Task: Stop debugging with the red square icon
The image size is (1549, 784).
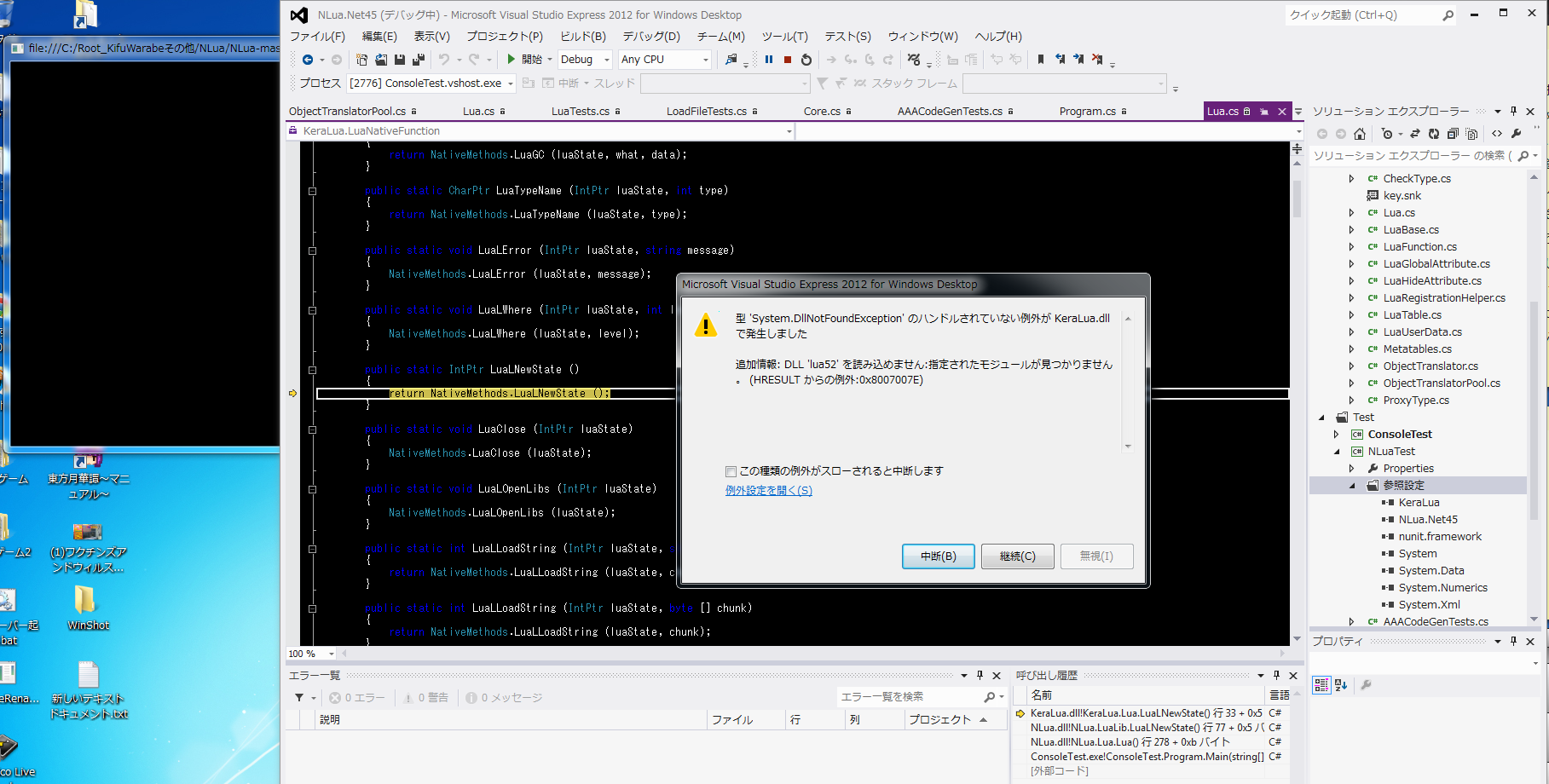Action: point(788,60)
